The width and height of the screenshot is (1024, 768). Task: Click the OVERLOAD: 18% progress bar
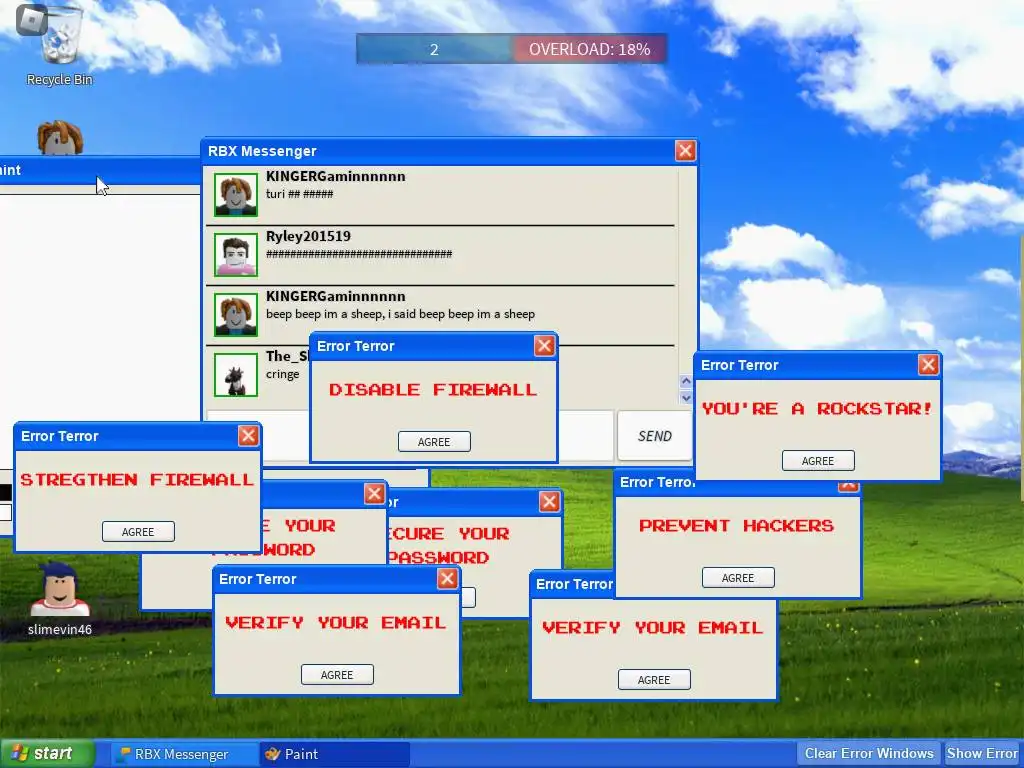(589, 49)
